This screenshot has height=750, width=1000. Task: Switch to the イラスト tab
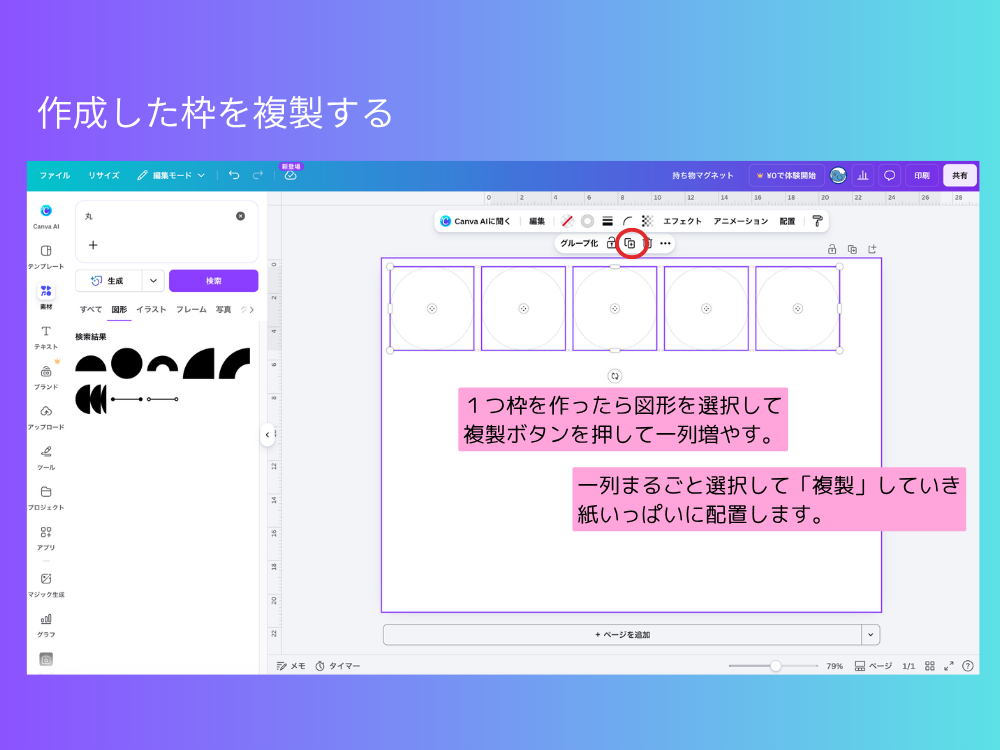tap(151, 309)
